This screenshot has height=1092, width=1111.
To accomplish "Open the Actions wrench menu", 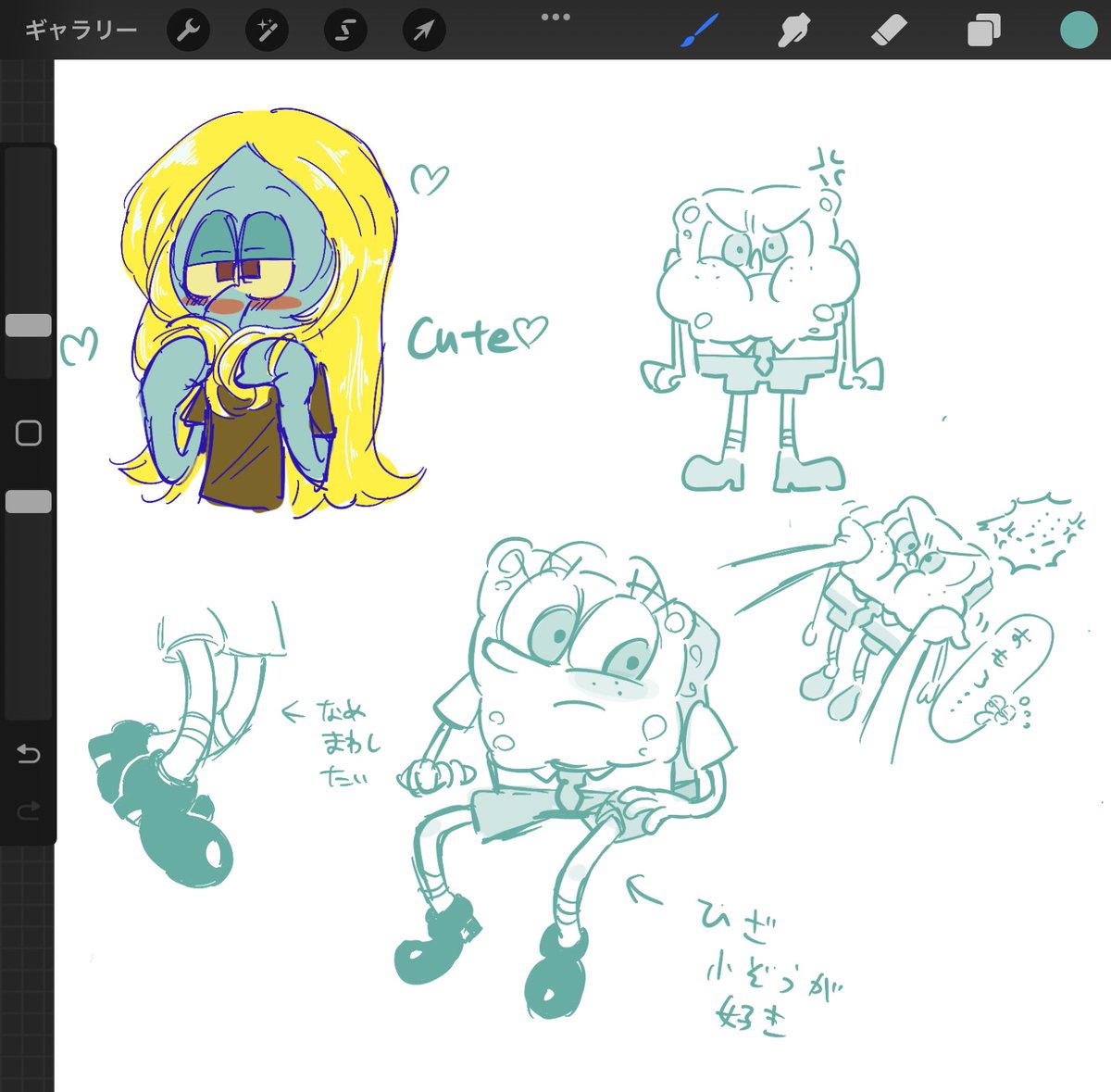I will click(x=188, y=31).
